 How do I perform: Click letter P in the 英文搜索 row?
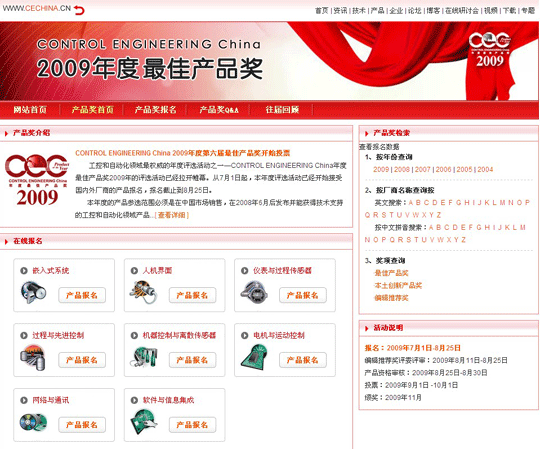click(527, 202)
